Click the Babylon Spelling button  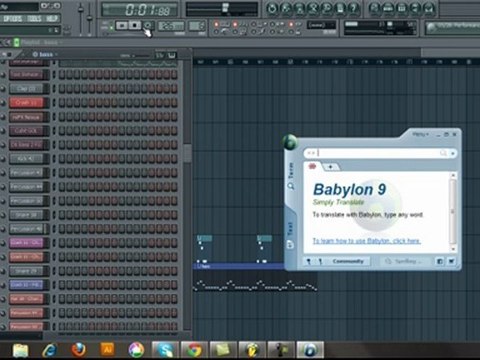403,261
